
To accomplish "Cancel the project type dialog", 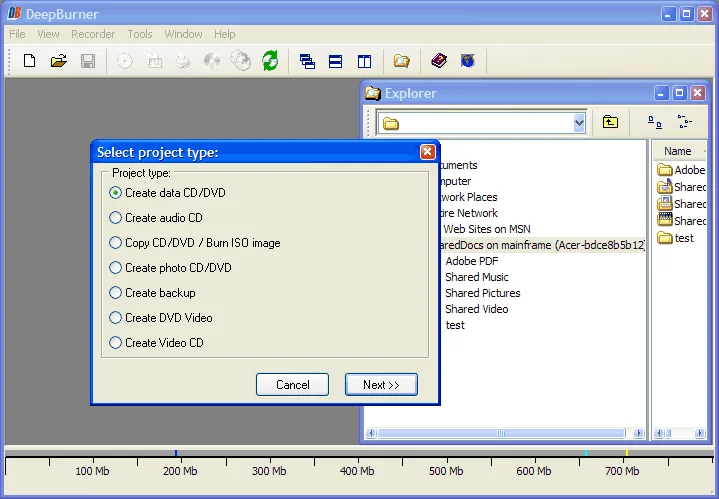I will [293, 384].
